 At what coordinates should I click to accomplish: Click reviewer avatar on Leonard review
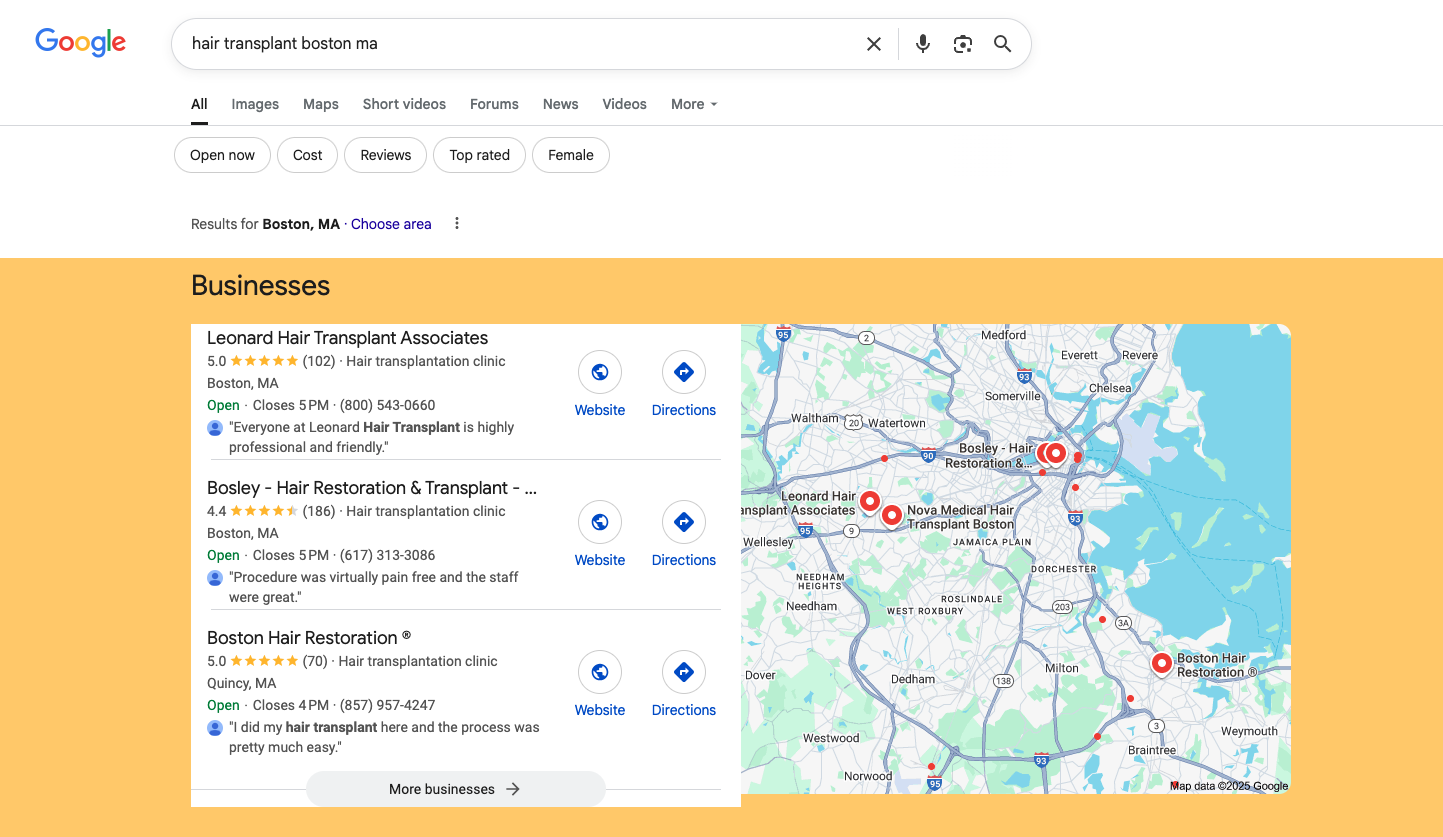(x=215, y=428)
